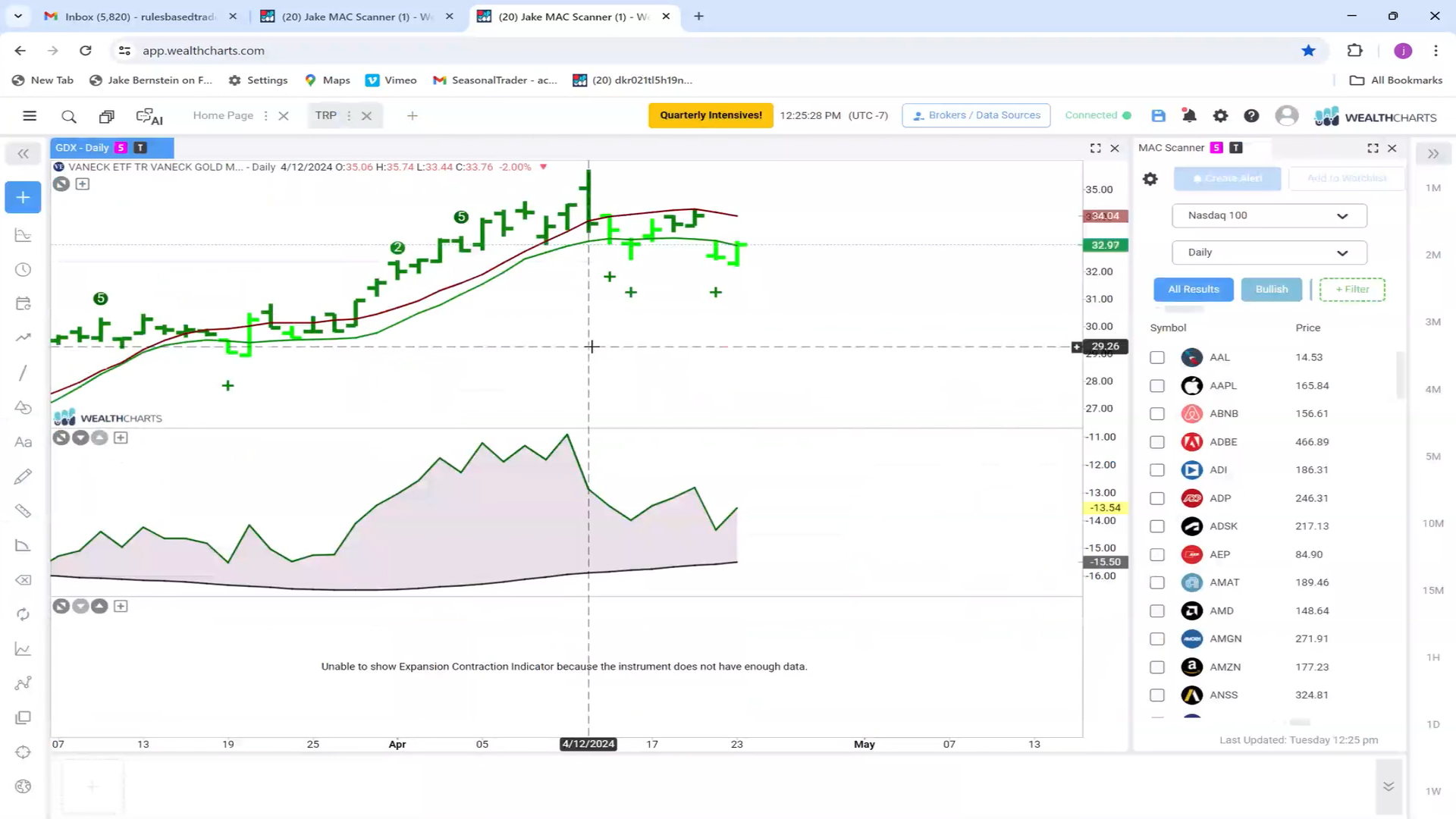The image size is (1456, 819).
Task: Open the MAC Scanner settings gear
Action: click(x=1150, y=179)
